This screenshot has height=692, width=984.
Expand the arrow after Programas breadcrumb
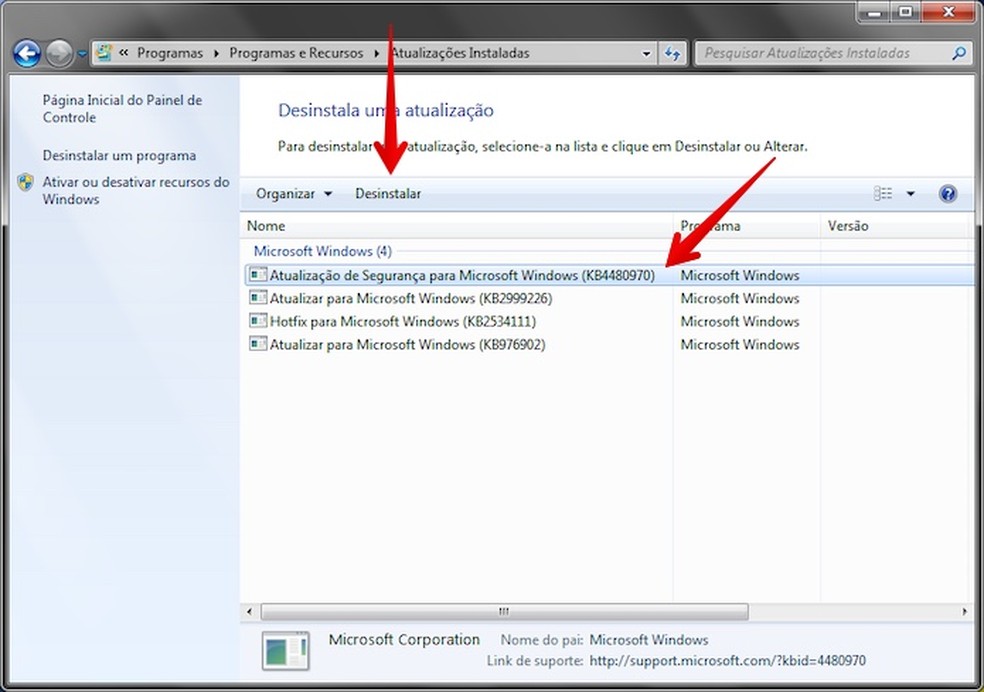(217, 53)
